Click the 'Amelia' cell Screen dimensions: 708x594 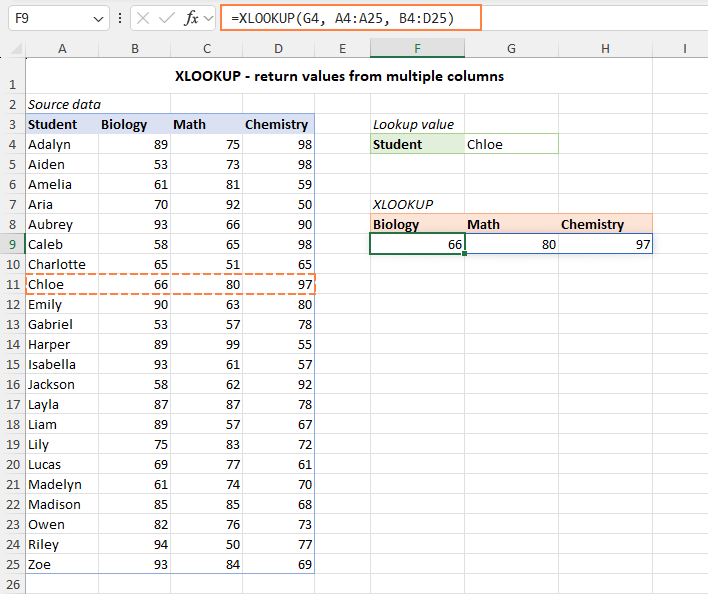pyautogui.click(x=62, y=184)
